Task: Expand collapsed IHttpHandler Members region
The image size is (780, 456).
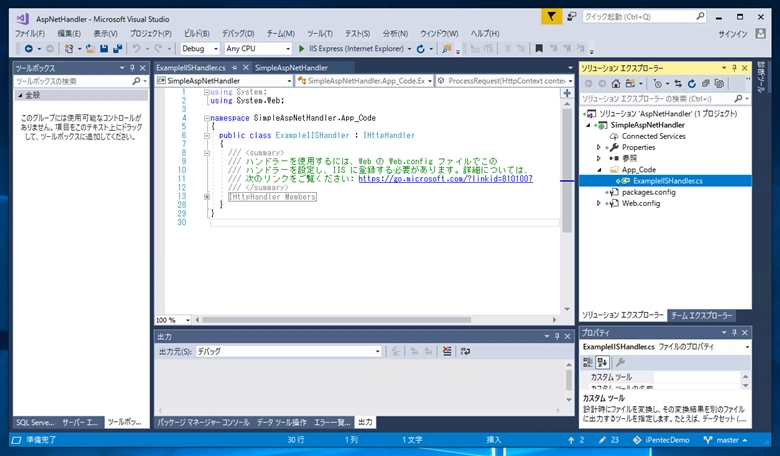Action: pyautogui.click(x=207, y=197)
